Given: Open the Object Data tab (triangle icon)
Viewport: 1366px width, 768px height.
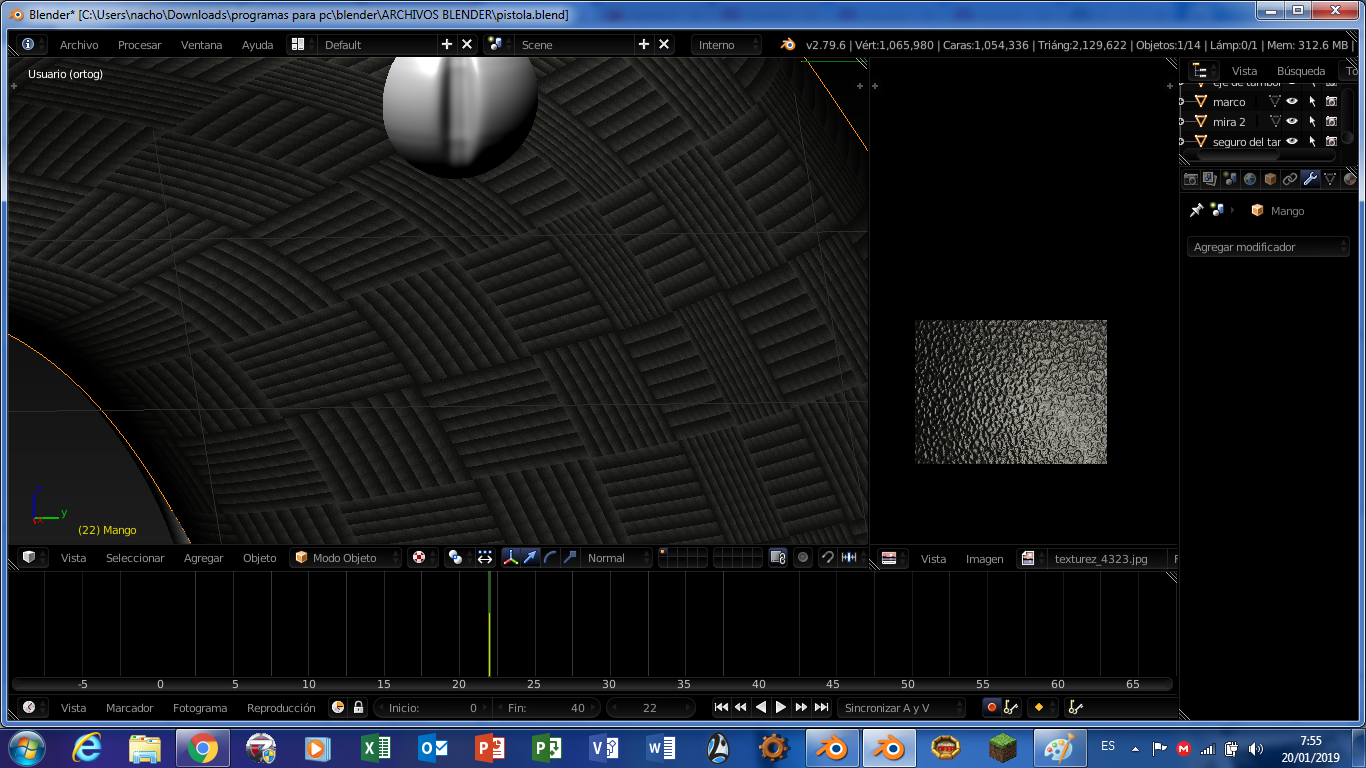Looking at the screenshot, I should pyautogui.click(x=1330, y=179).
